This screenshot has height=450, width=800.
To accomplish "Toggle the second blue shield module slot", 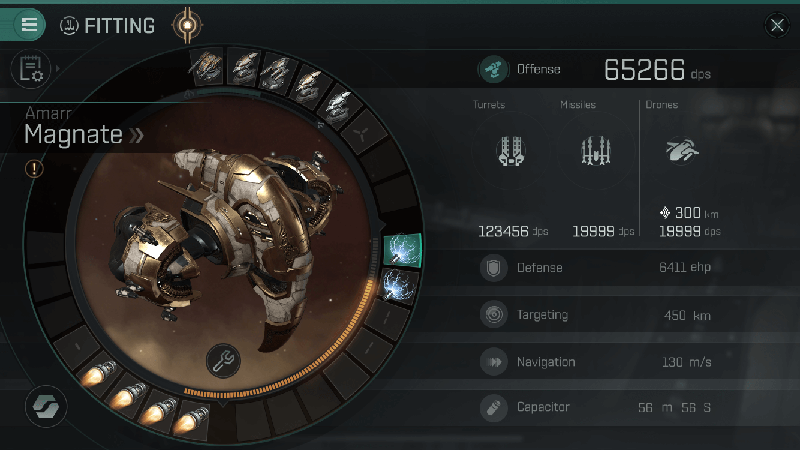I will pos(399,285).
